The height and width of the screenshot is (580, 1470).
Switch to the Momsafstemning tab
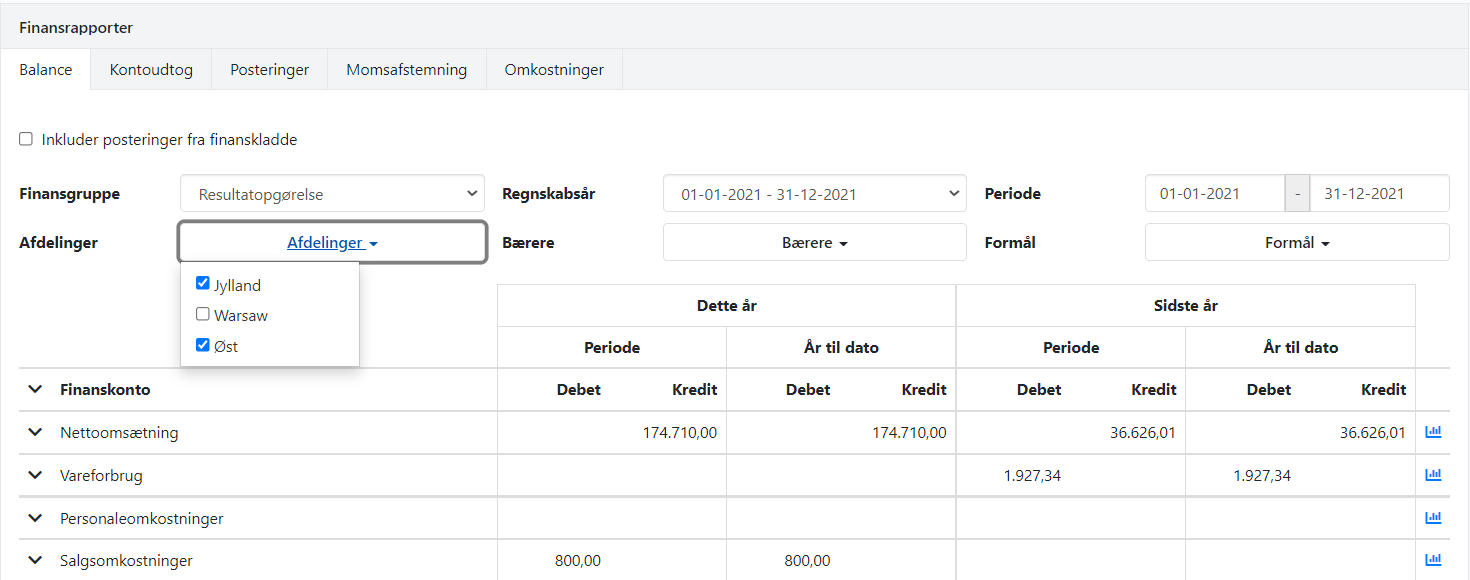click(406, 70)
